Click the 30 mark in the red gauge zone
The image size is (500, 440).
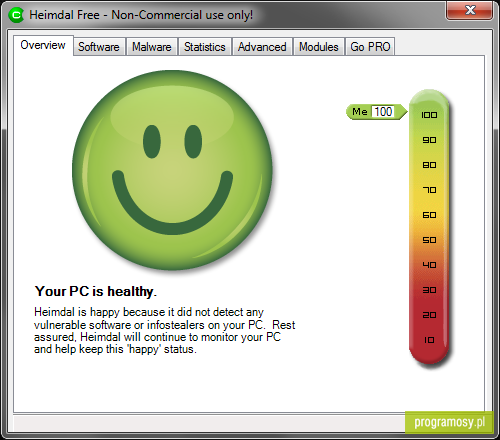[x=429, y=290]
